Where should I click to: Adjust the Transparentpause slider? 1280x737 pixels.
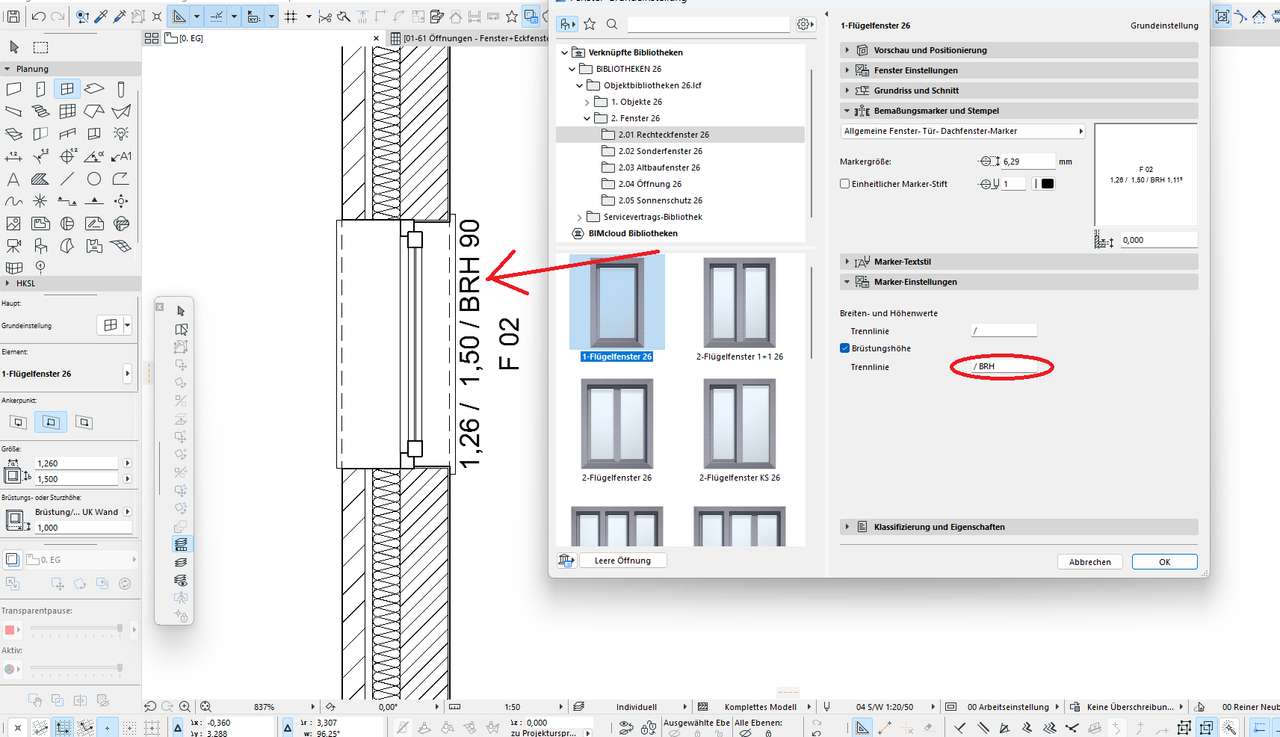coord(76,629)
